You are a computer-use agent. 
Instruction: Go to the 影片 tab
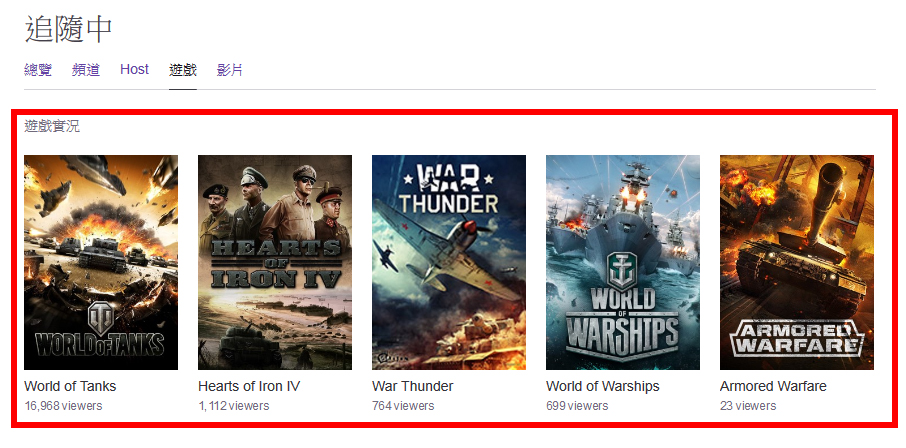click(230, 70)
